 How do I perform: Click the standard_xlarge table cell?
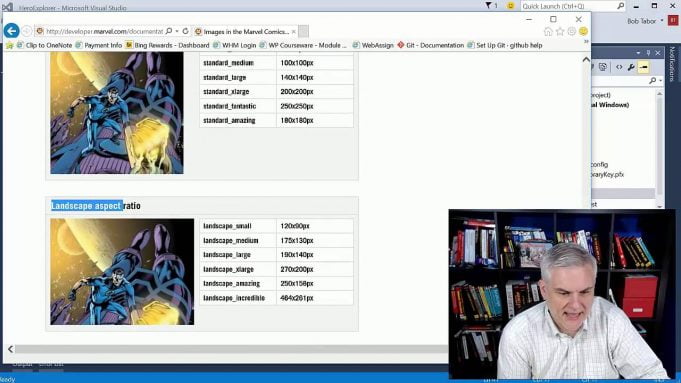coord(238,92)
